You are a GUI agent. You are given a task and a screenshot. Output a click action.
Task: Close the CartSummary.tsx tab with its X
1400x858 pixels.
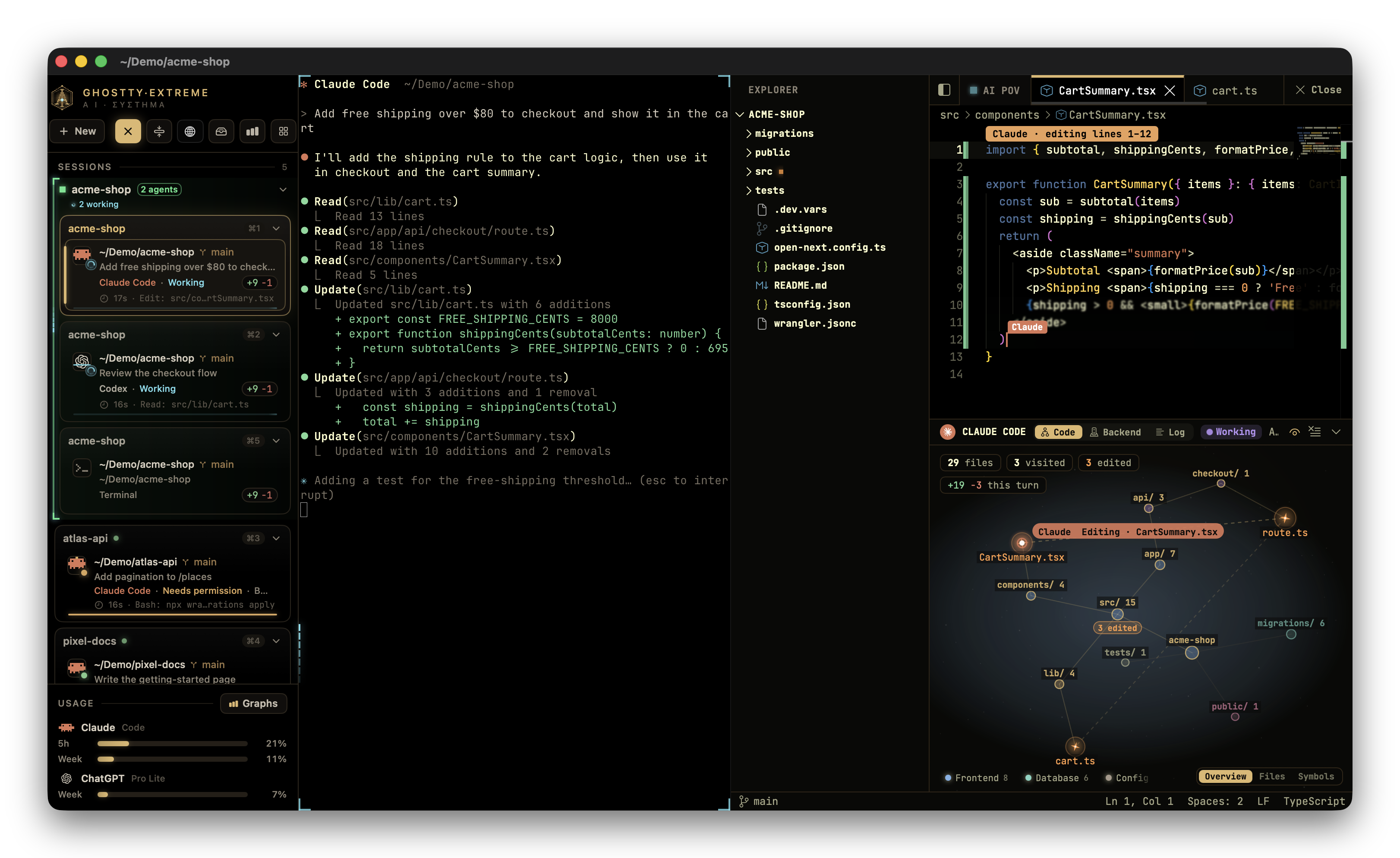tap(1169, 90)
